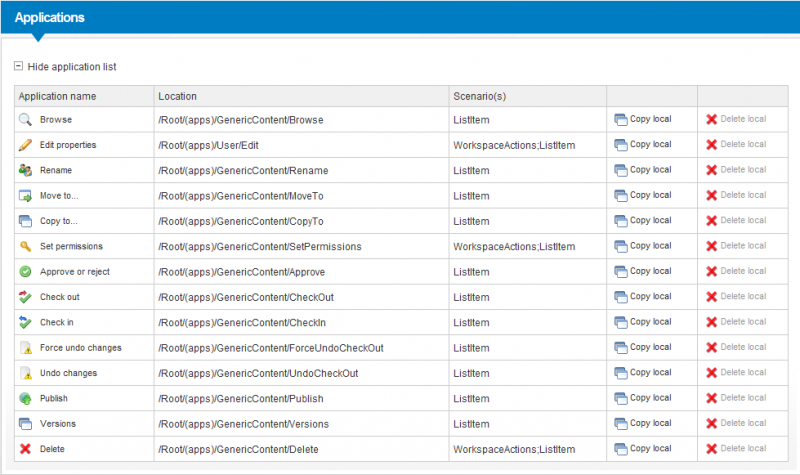Click the Scenario(s) column header
Viewport: 800px width, 475px height.
[x=528, y=96]
